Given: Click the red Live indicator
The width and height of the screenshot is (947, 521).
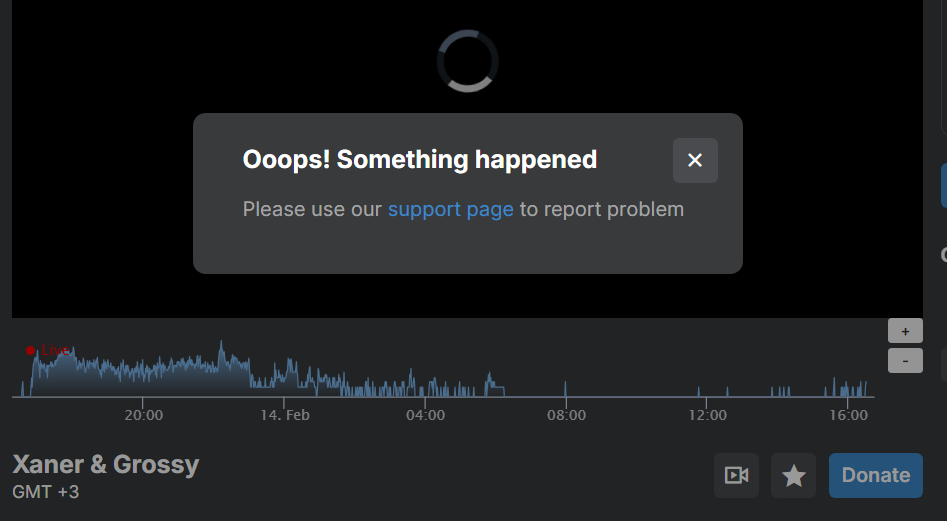Looking at the screenshot, I should point(48,350).
